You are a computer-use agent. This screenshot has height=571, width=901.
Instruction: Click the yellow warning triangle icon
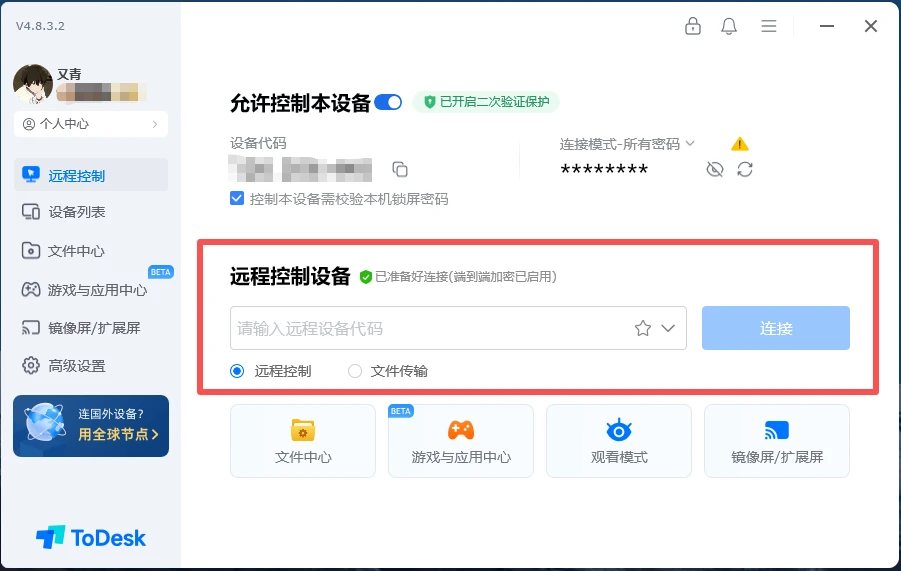click(740, 144)
